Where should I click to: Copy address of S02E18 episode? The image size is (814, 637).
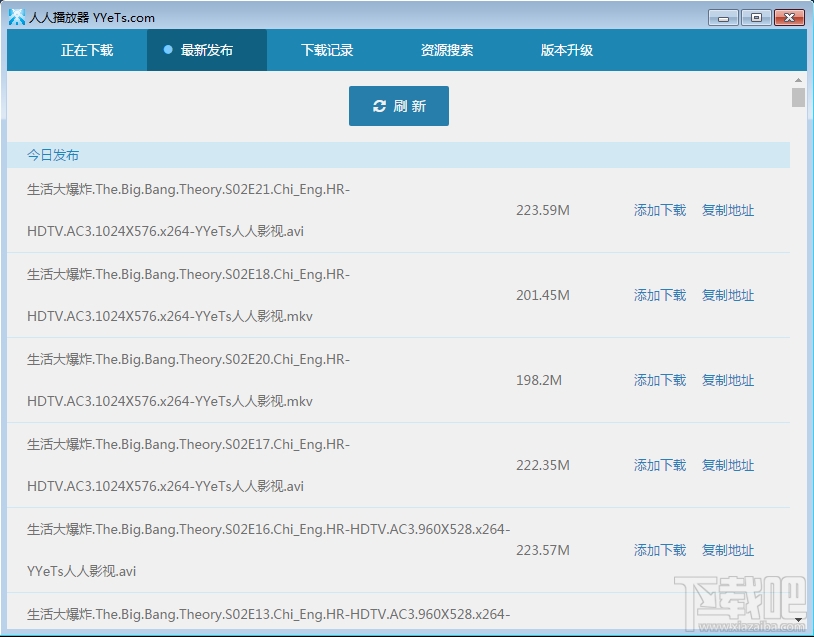click(728, 295)
